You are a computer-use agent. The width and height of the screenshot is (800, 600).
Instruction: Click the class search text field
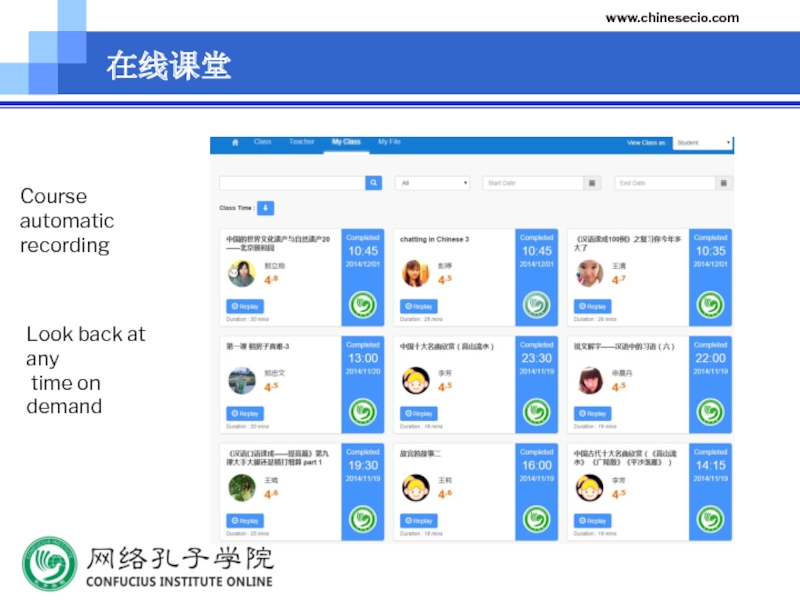pos(291,183)
